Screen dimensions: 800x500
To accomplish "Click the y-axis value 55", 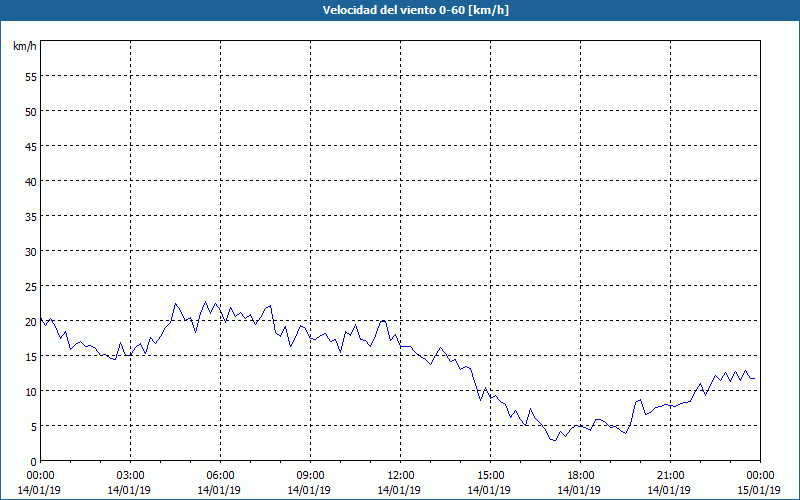I will tap(31, 77).
